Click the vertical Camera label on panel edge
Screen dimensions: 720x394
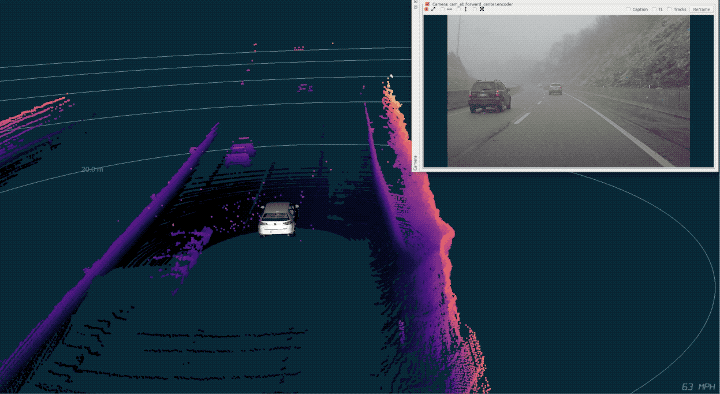pyautogui.click(x=415, y=163)
